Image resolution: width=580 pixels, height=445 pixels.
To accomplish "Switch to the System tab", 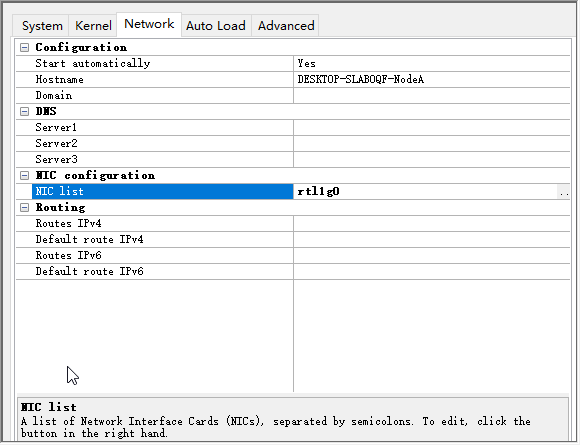I will point(42,26).
